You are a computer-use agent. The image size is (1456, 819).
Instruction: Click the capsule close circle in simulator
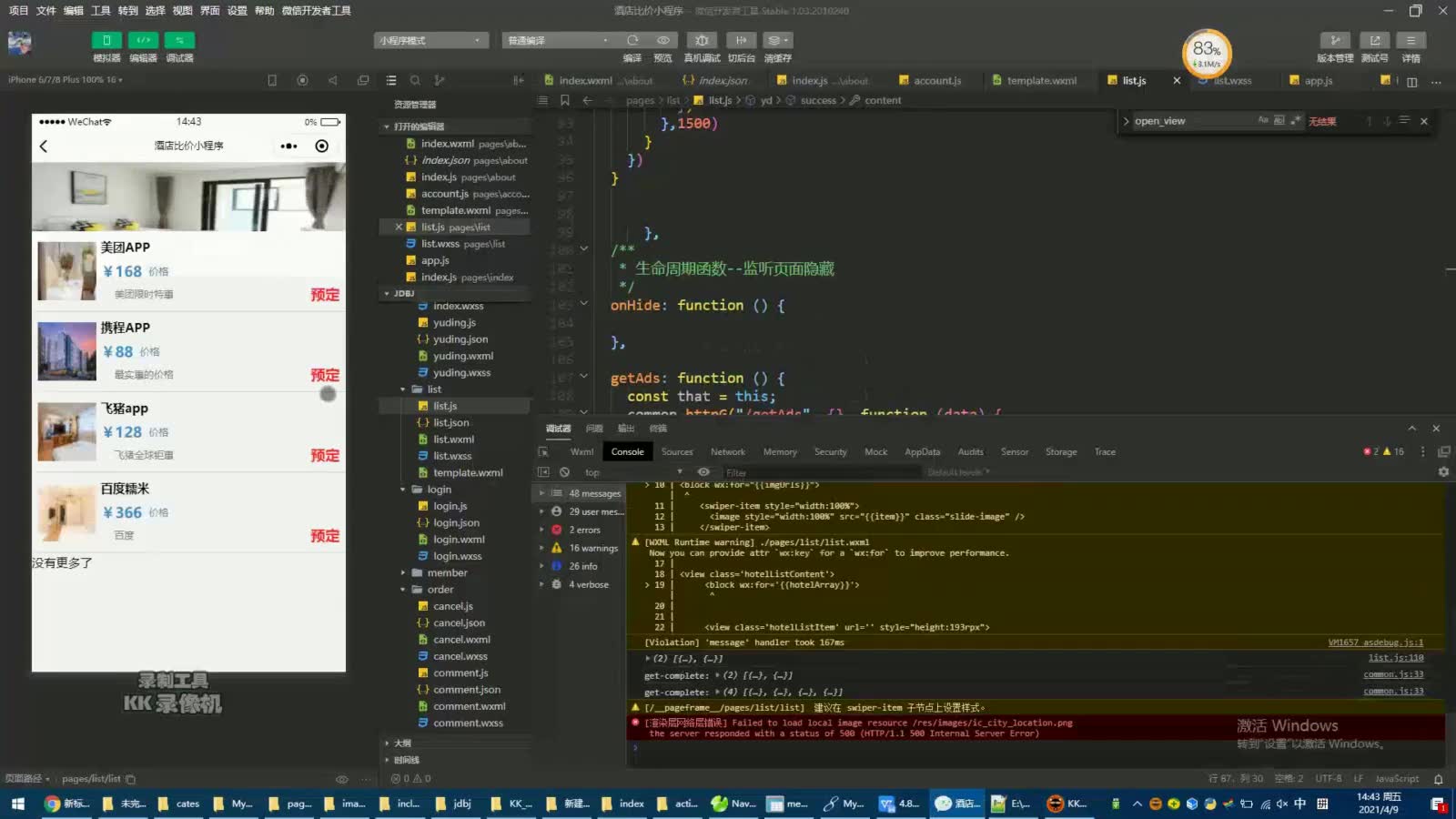click(321, 146)
